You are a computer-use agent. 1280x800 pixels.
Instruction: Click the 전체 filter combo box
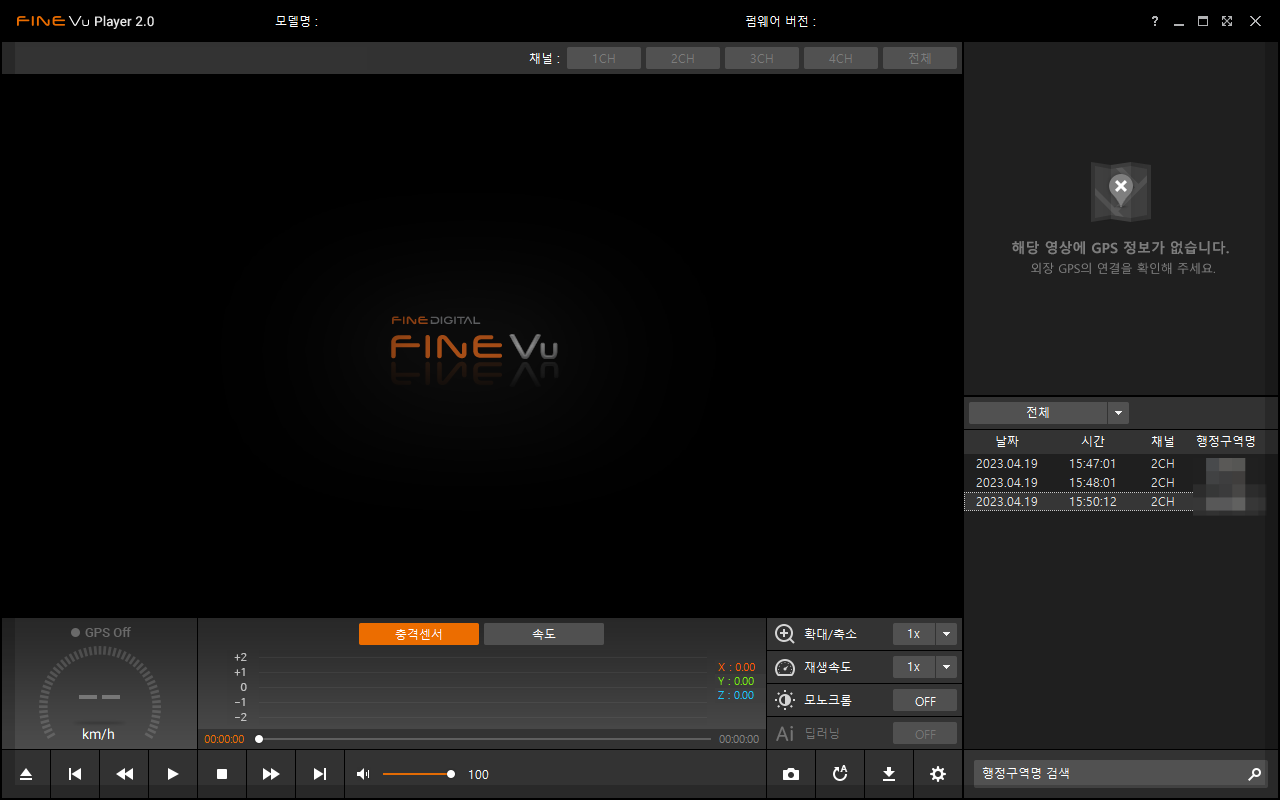(x=1039, y=413)
